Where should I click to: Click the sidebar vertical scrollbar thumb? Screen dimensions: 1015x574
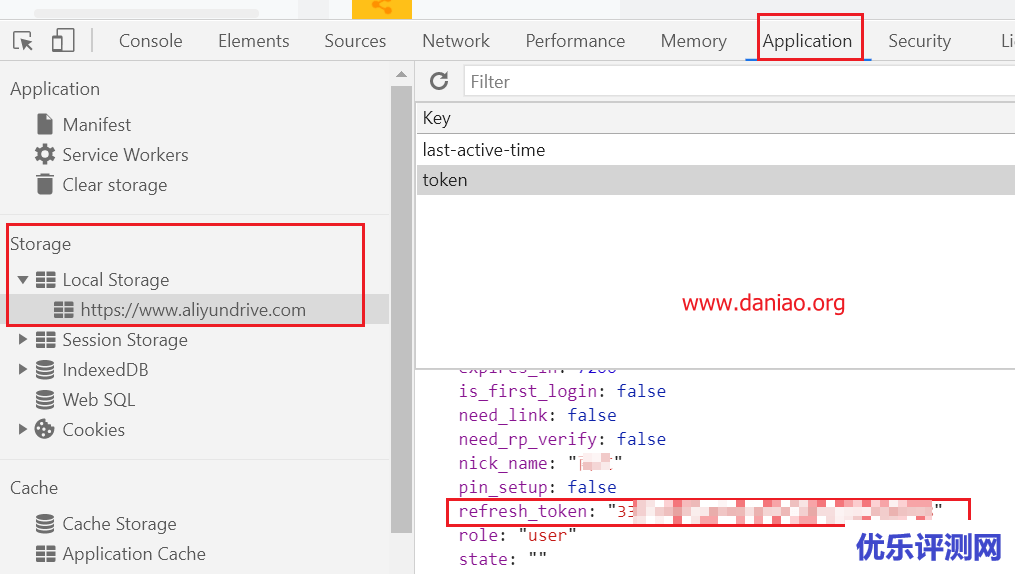pyautogui.click(x=401, y=309)
